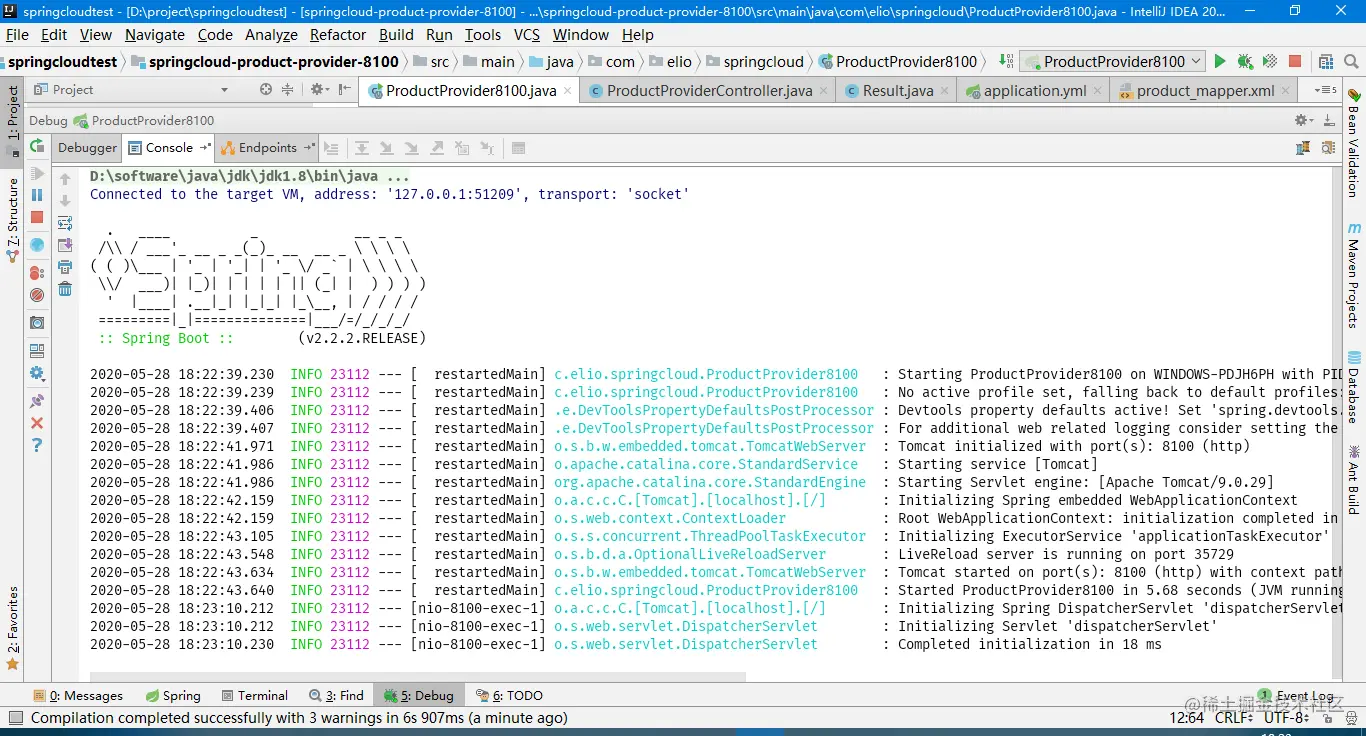Toggle the Database side panel
This screenshot has width=1366, height=736.
(1353, 388)
